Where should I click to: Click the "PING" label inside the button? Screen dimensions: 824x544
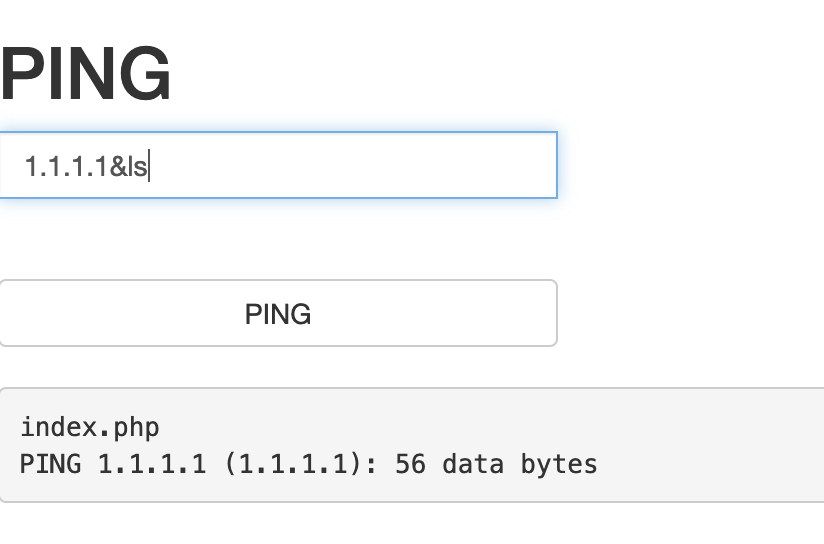tap(277, 314)
